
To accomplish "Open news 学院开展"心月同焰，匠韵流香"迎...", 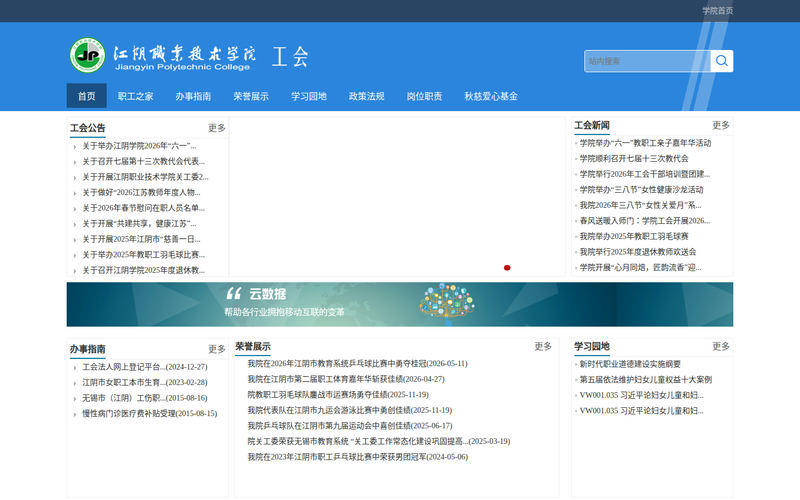I will point(640,267).
